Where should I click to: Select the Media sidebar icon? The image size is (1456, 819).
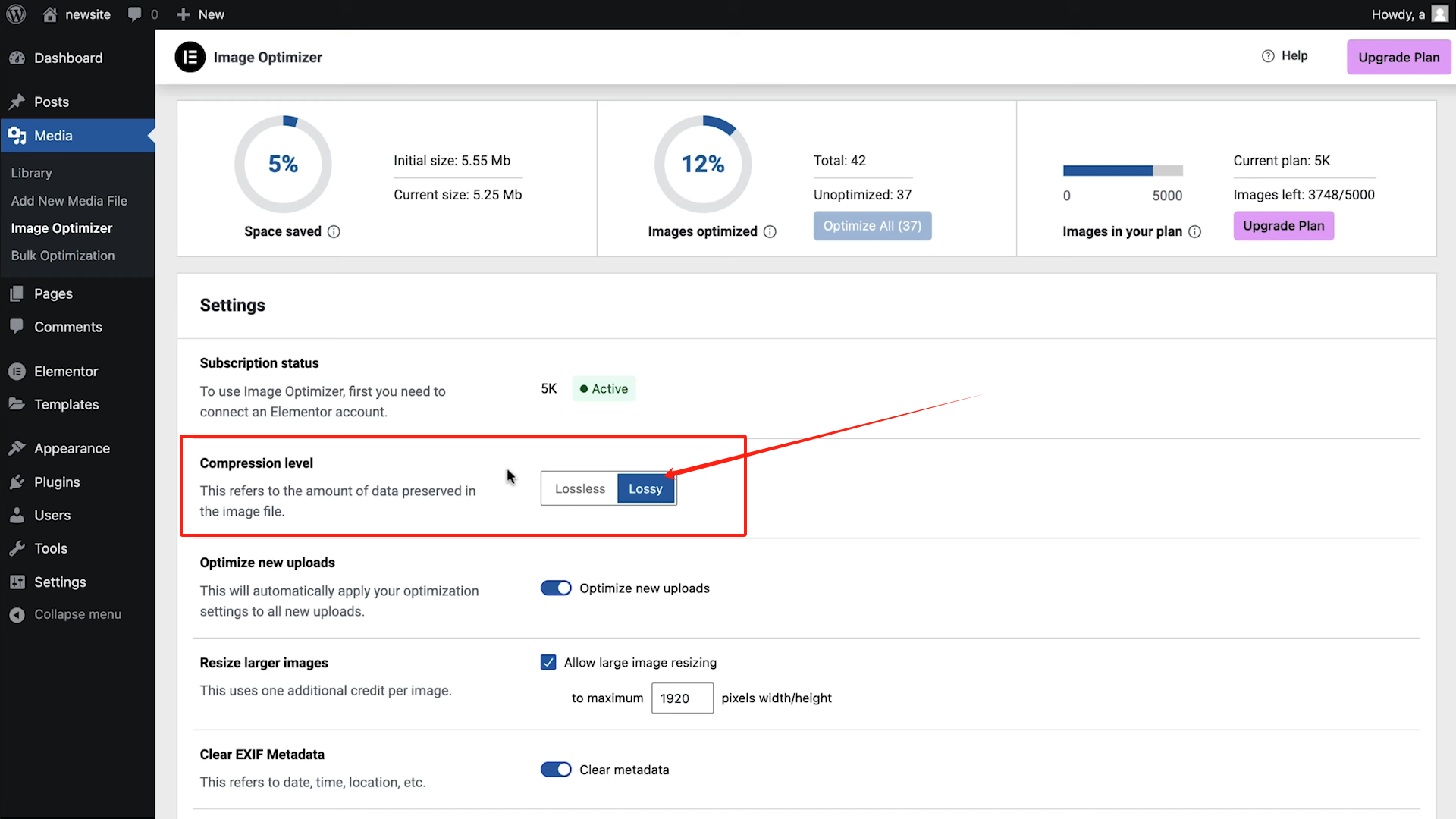click(17, 135)
